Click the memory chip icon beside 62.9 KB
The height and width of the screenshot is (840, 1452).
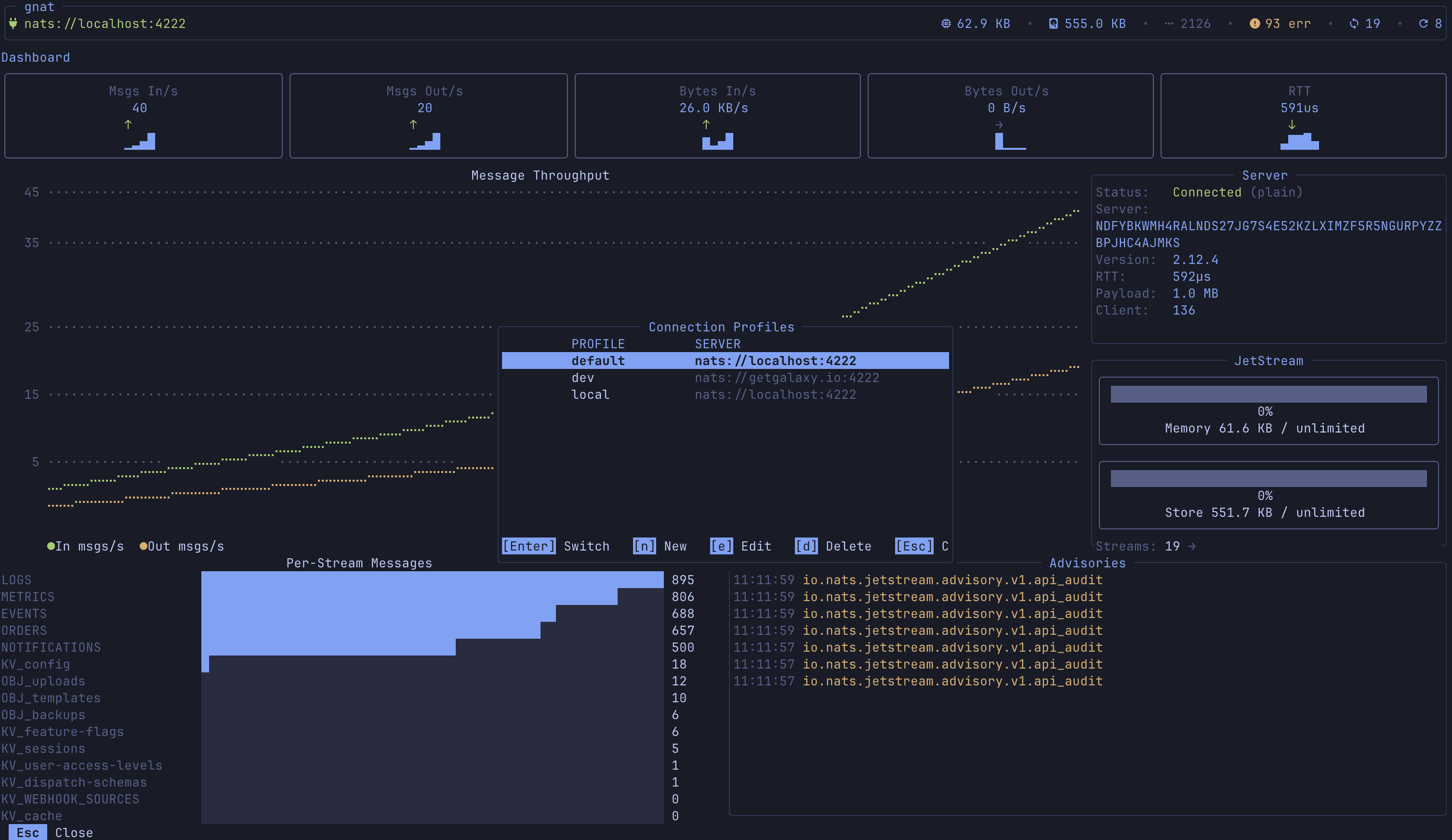tap(946, 24)
